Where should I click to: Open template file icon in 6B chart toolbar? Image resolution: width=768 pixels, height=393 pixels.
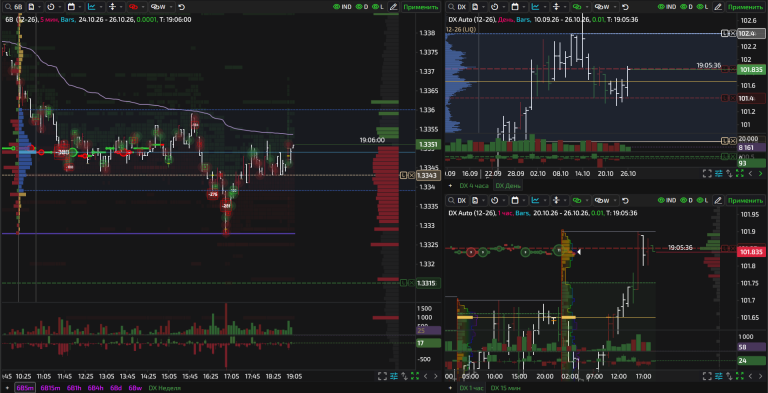pos(31,7)
